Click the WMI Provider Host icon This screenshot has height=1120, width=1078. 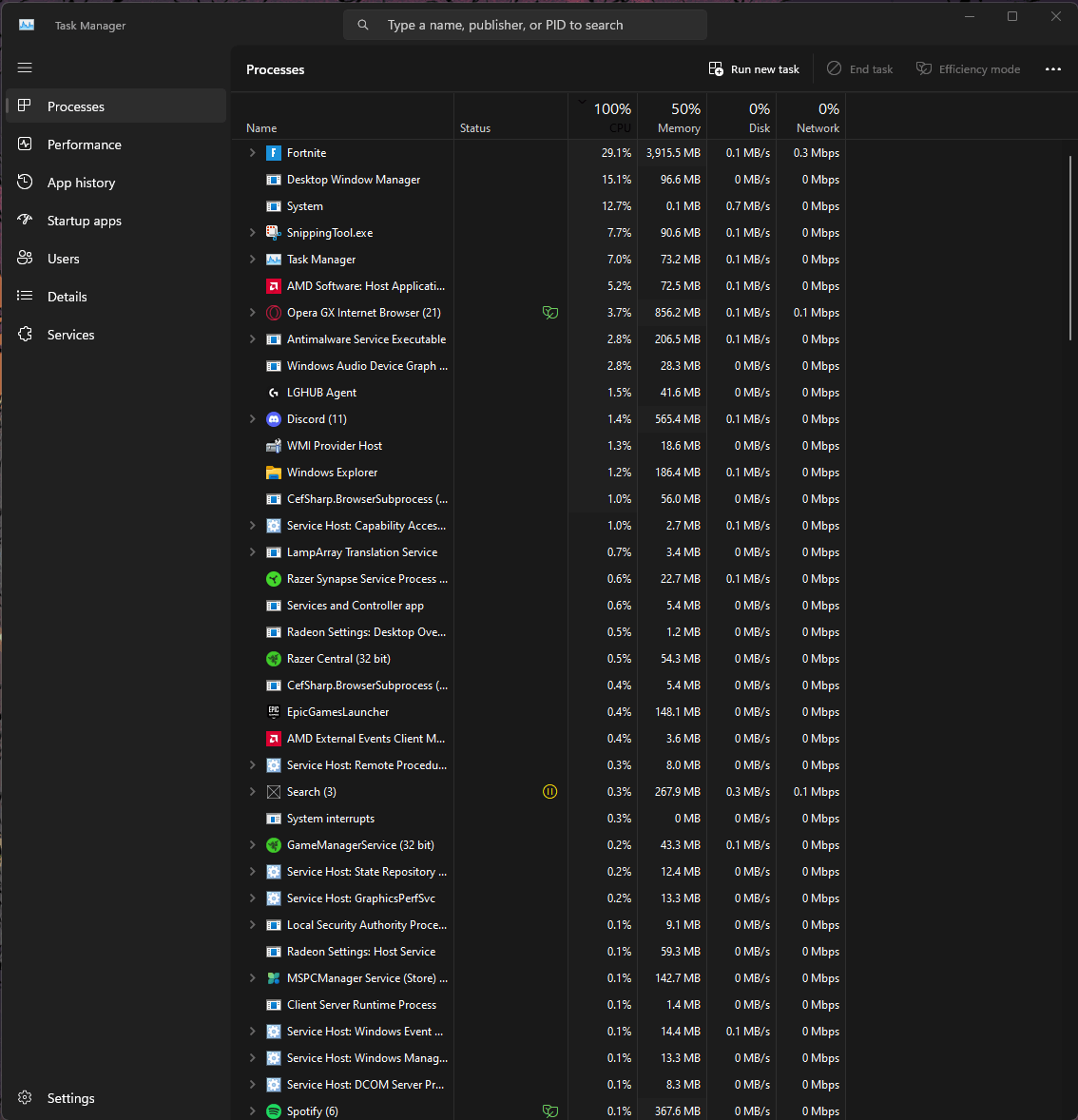tap(274, 446)
